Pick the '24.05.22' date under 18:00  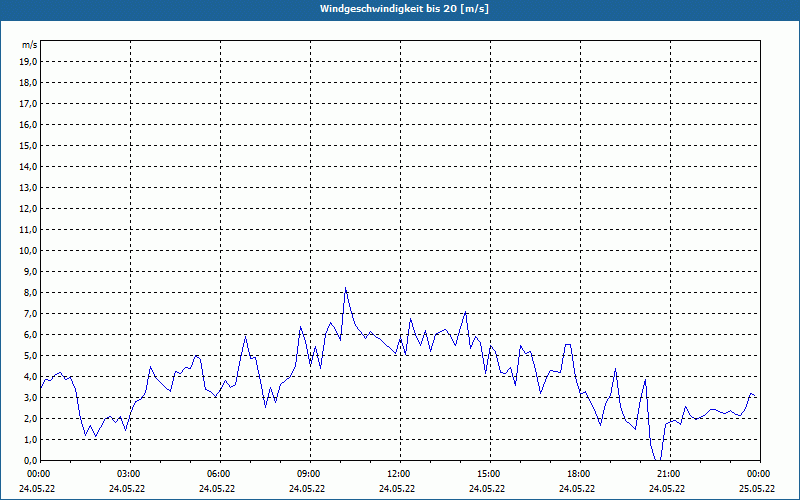pyautogui.click(x=577, y=489)
